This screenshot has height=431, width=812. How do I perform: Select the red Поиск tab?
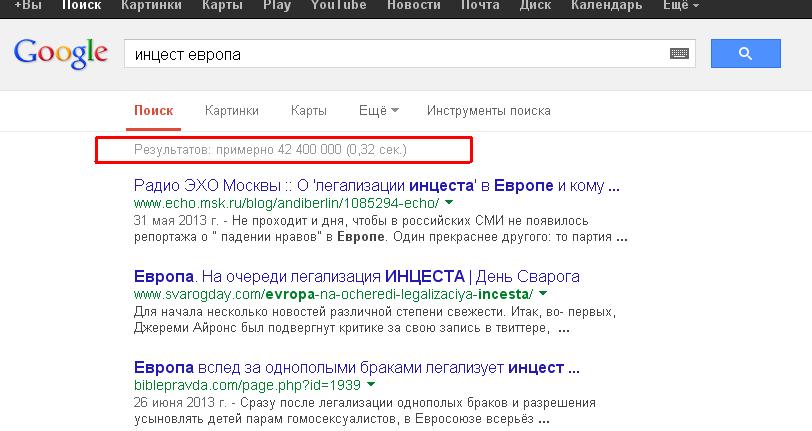pos(153,111)
